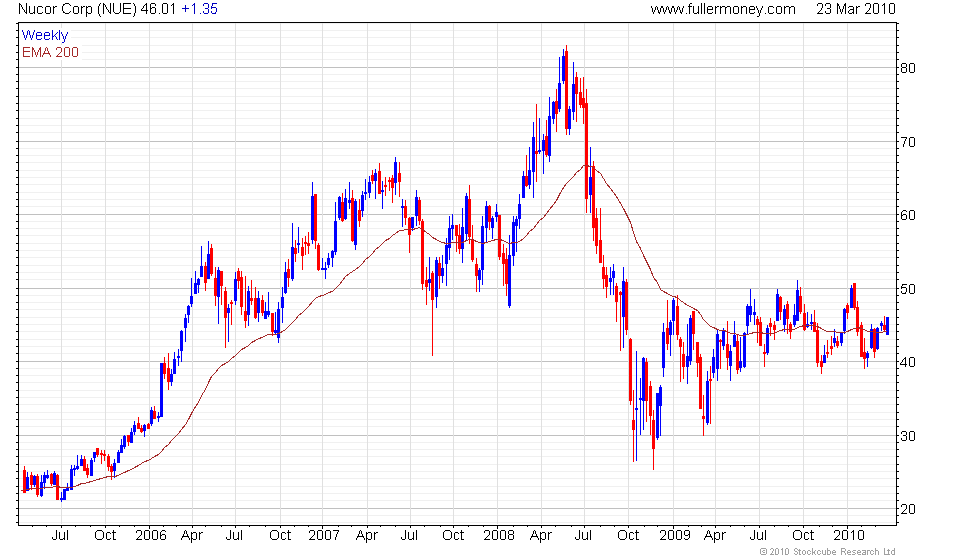Screen dimensions: 980x560
Task: Click the date 23 Mar 2010
Action: 856,9
